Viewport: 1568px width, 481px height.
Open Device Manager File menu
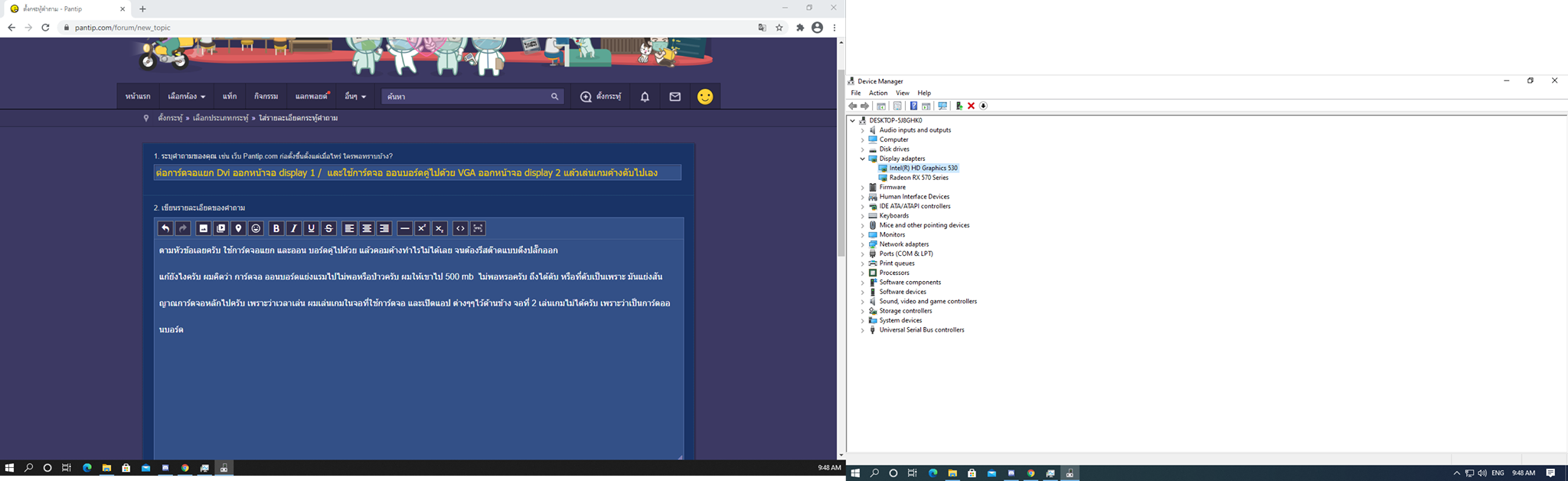click(856, 93)
